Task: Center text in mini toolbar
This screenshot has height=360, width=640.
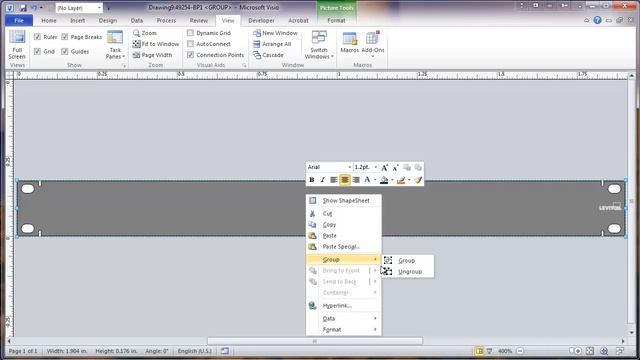Action: (344, 180)
